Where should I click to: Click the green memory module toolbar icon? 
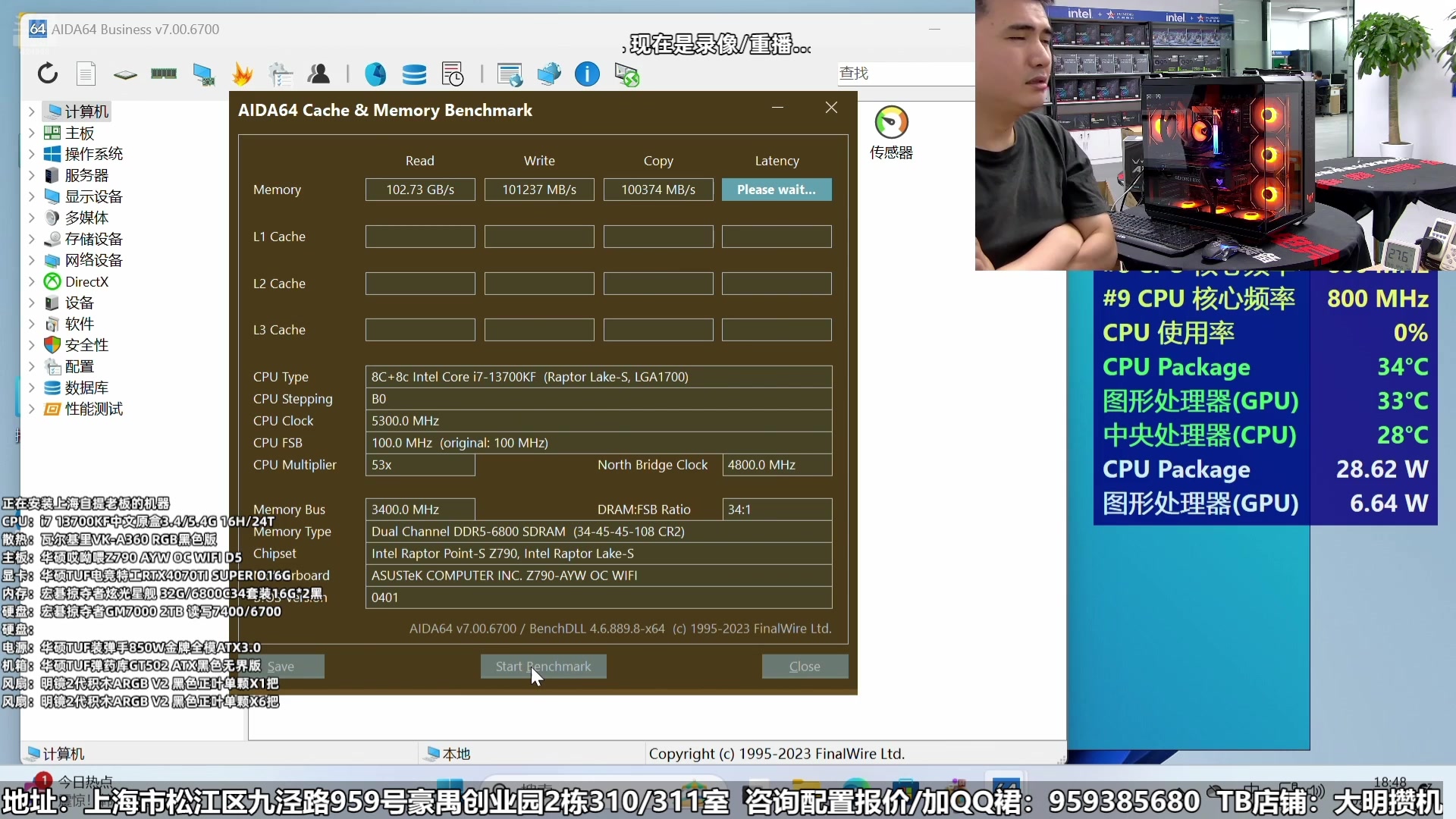click(x=164, y=74)
